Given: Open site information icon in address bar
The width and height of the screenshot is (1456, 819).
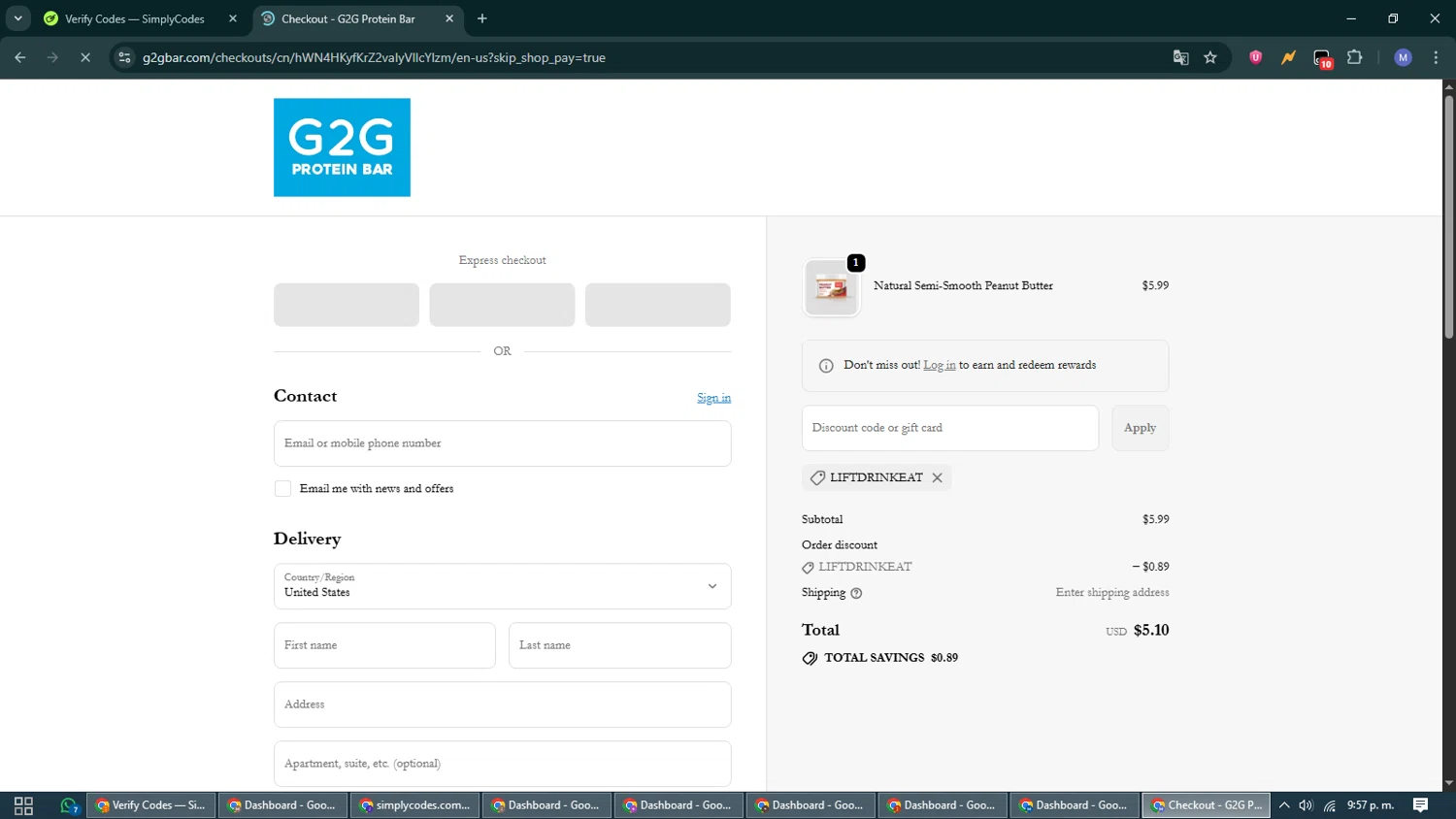Looking at the screenshot, I should (124, 57).
